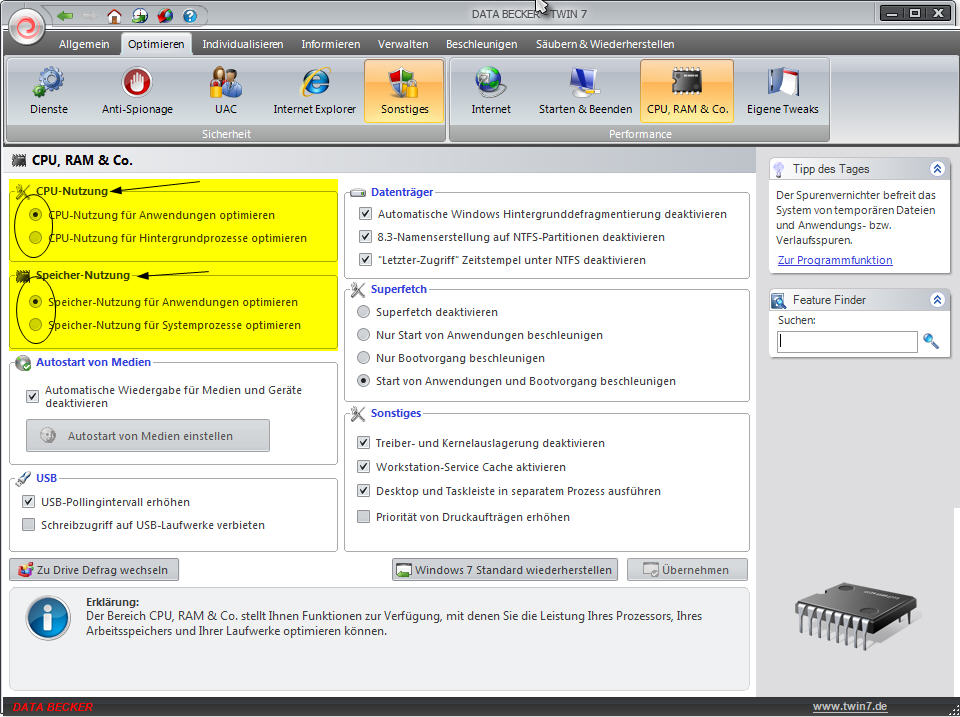This screenshot has width=960, height=717.
Task: Select Nur Start von Anwendungen beschleunigen
Action: [363, 335]
